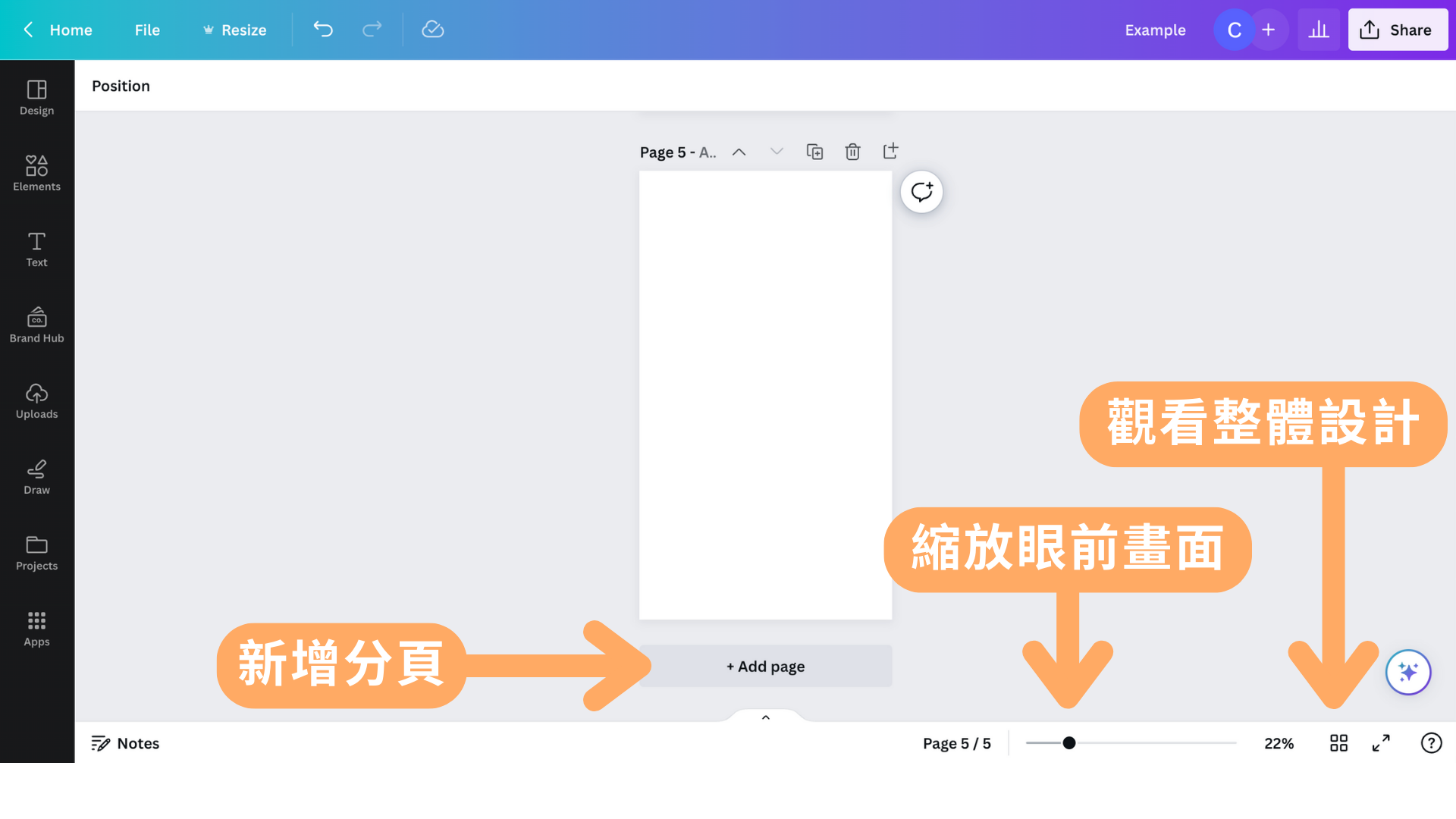Click the Share button
The height and width of the screenshot is (819, 1456).
click(x=1397, y=30)
